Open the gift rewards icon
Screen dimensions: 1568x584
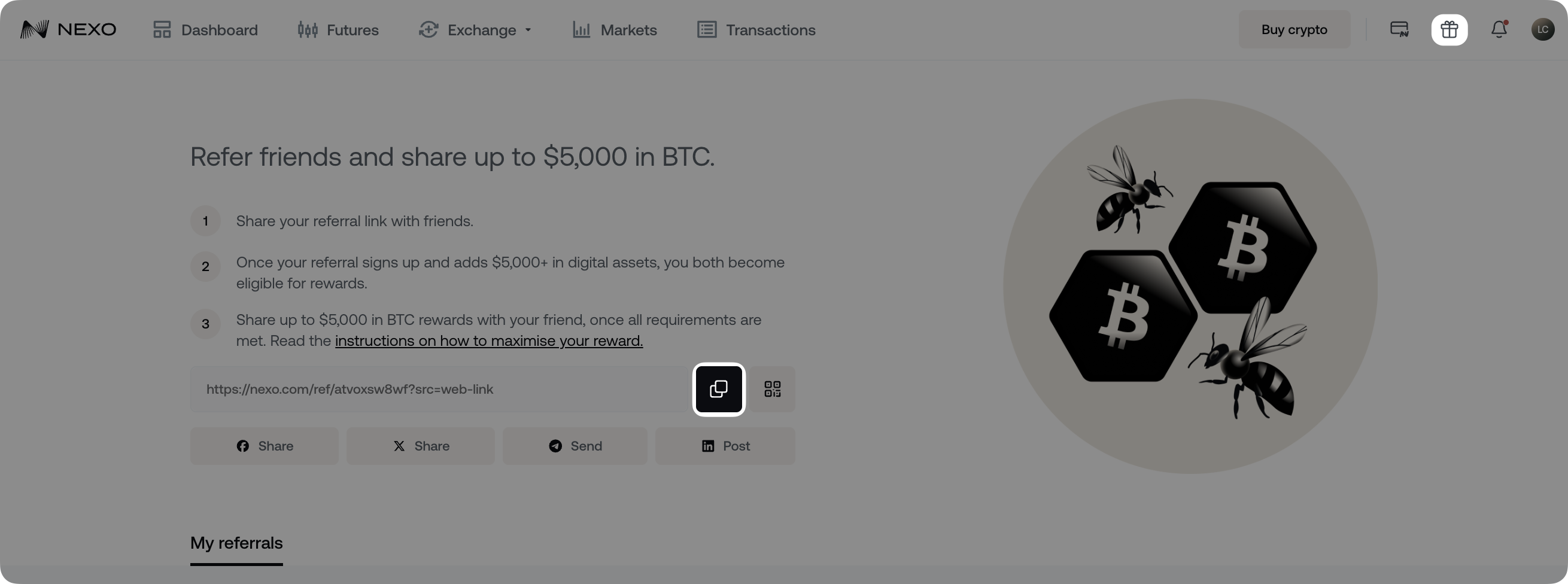point(1450,29)
